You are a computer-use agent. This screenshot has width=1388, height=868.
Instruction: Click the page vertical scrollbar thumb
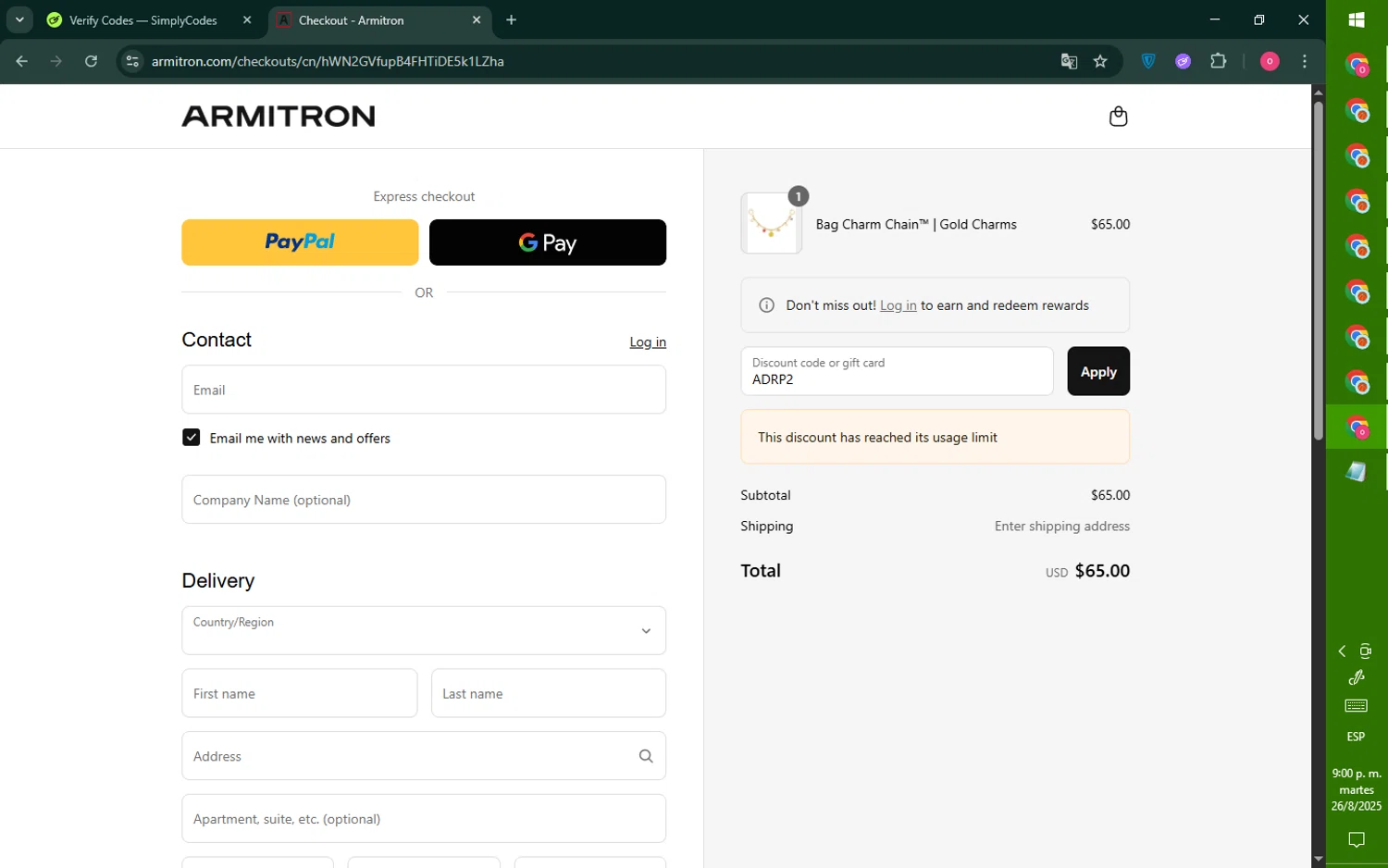click(x=1319, y=270)
